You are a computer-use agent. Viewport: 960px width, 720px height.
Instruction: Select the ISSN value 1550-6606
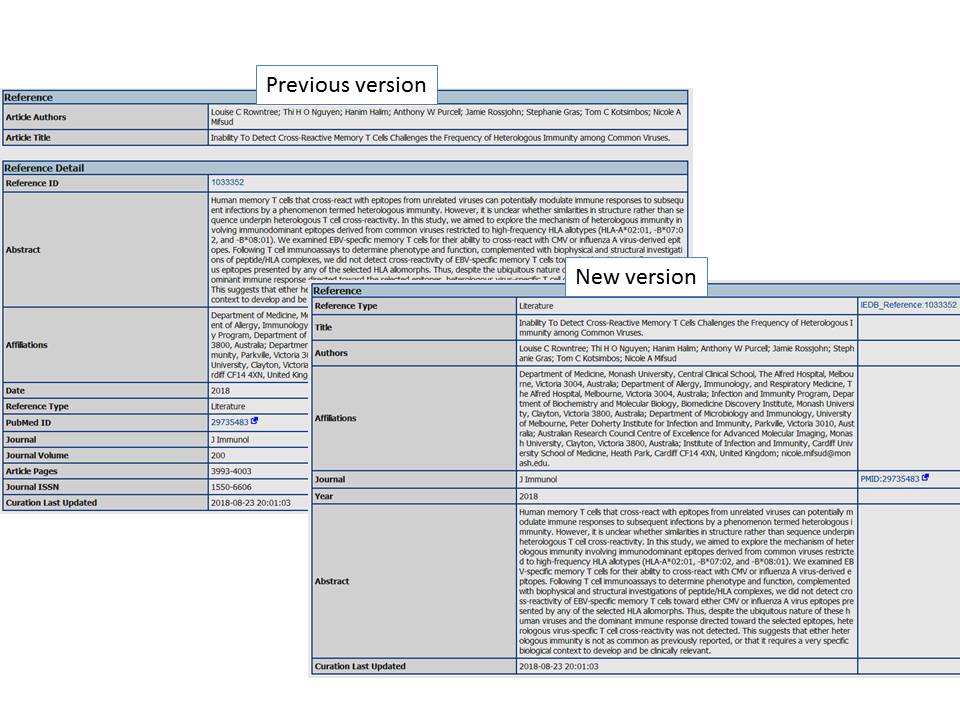pos(231,487)
